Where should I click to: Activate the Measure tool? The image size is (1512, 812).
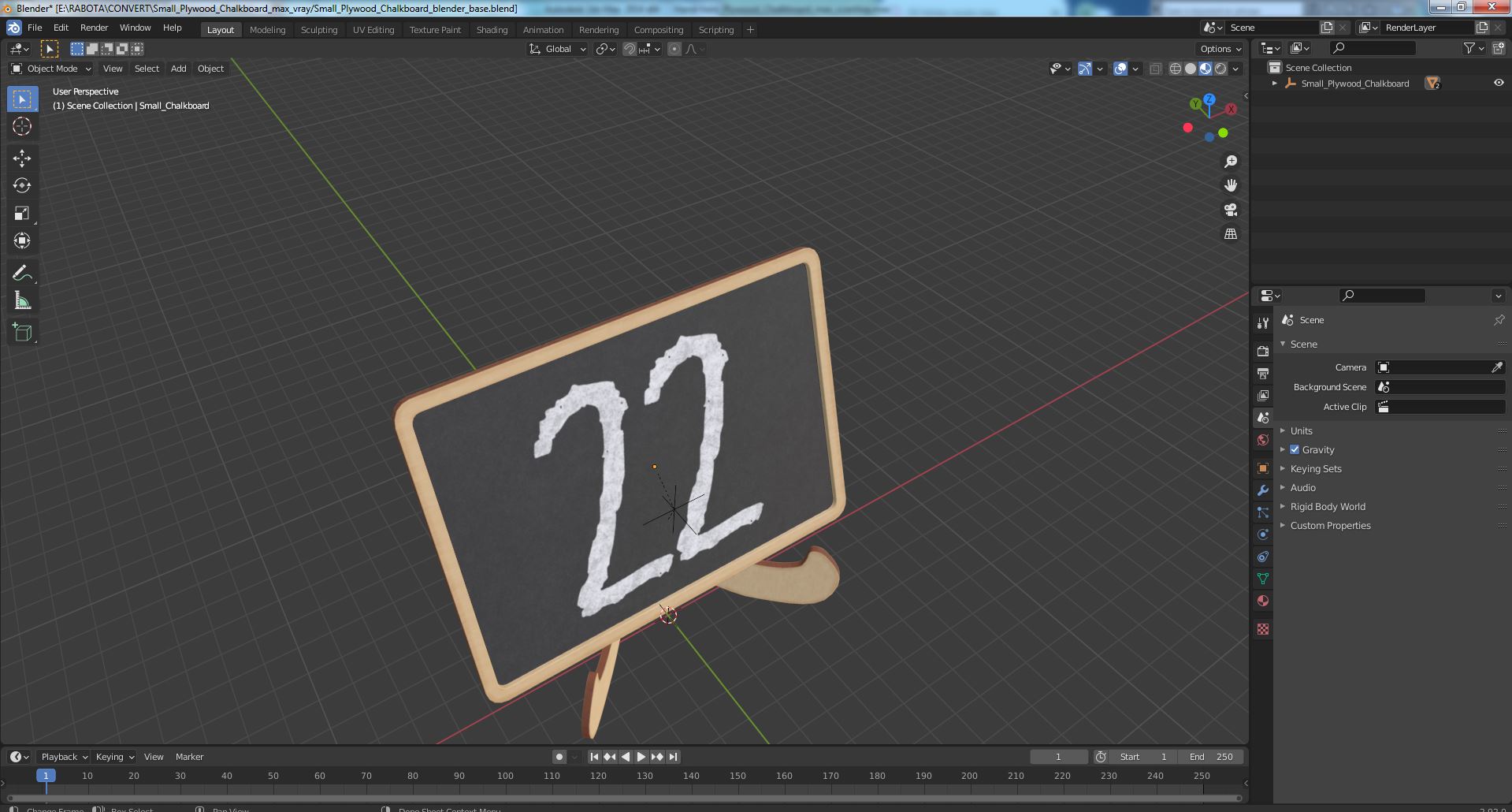22,301
